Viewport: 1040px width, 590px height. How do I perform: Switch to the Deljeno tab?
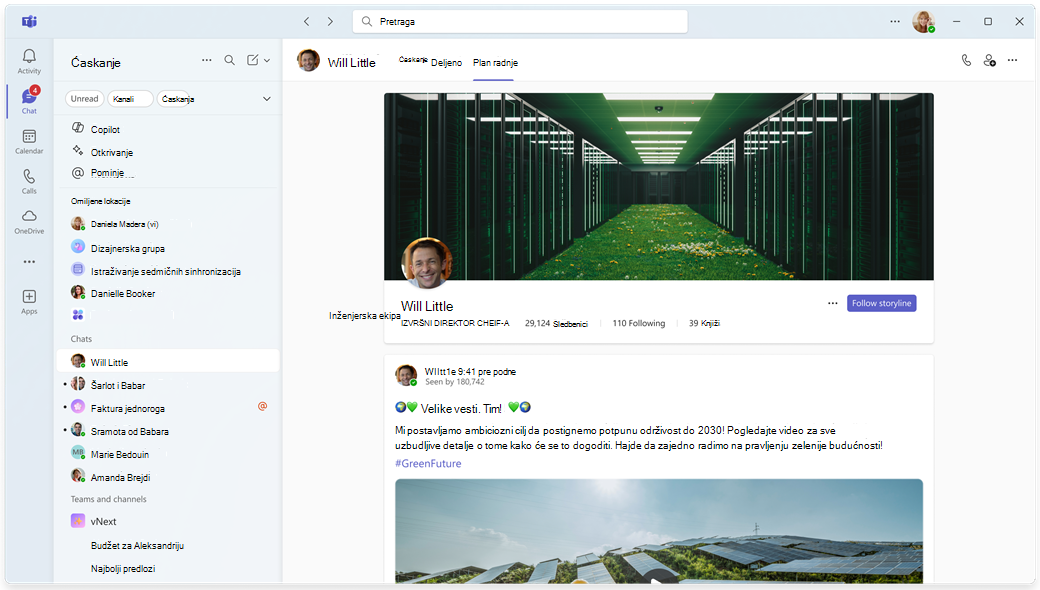click(446, 62)
